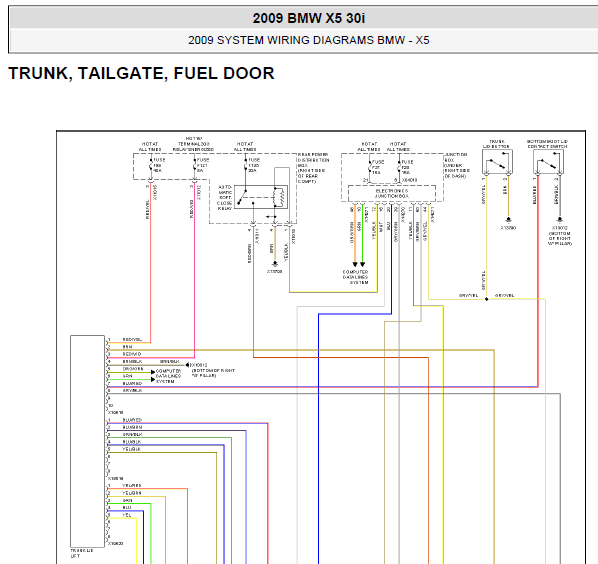This screenshot has height=564, width=598.
Task: Click the ground symbol under trunk lid button
Action: click(x=508, y=220)
